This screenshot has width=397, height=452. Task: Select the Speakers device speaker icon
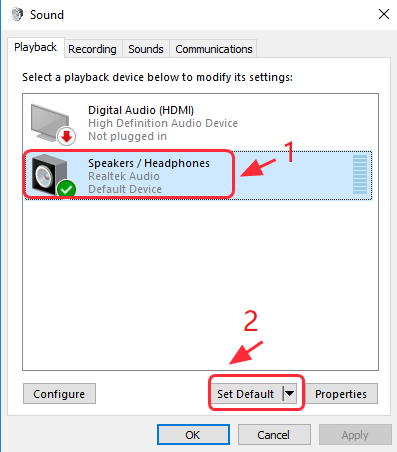49,174
